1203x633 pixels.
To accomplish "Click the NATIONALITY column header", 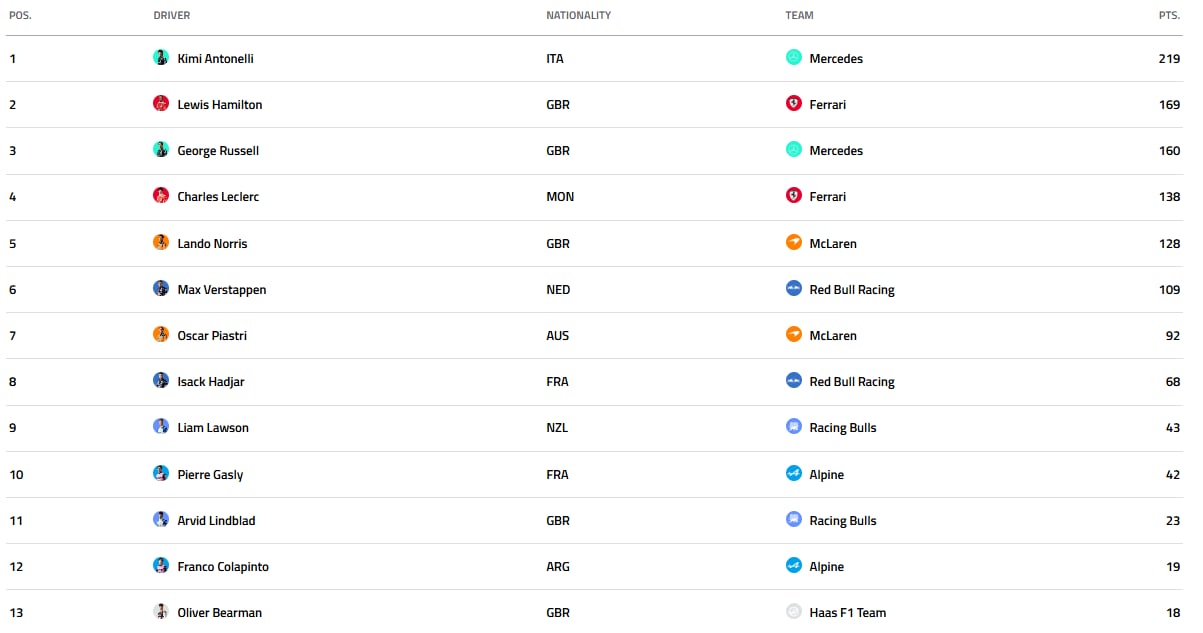I will [x=578, y=15].
